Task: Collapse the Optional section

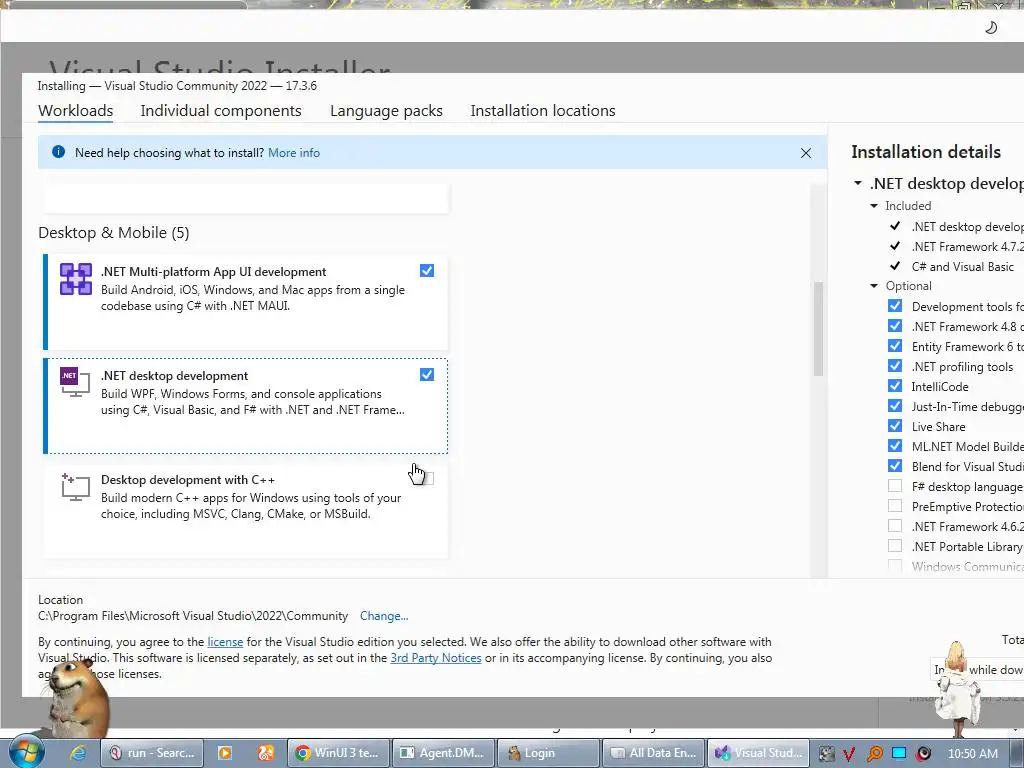Action: 874,286
